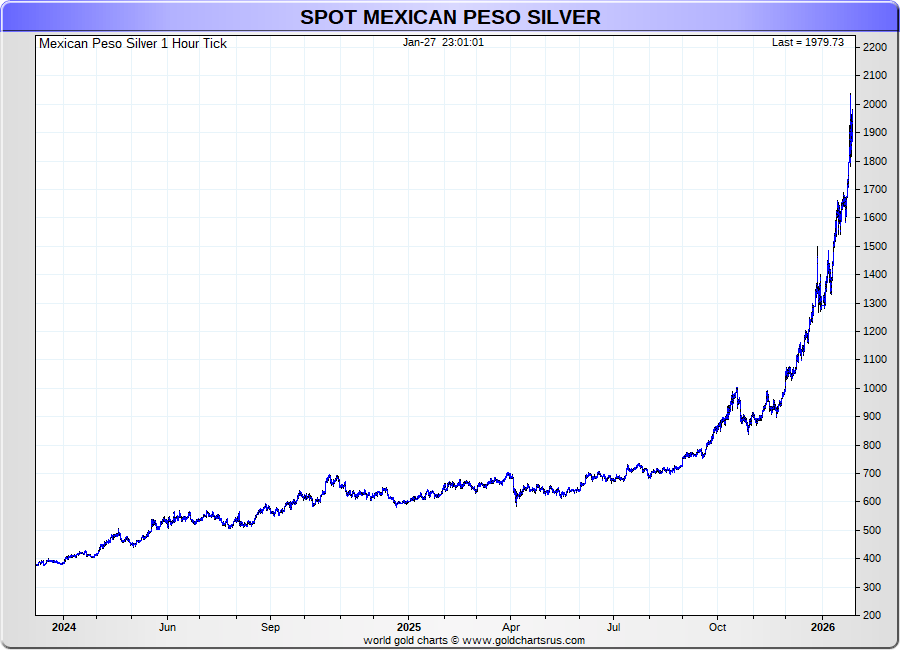Click the 1400 y-axis label

pyautogui.click(x=875, y=274)
